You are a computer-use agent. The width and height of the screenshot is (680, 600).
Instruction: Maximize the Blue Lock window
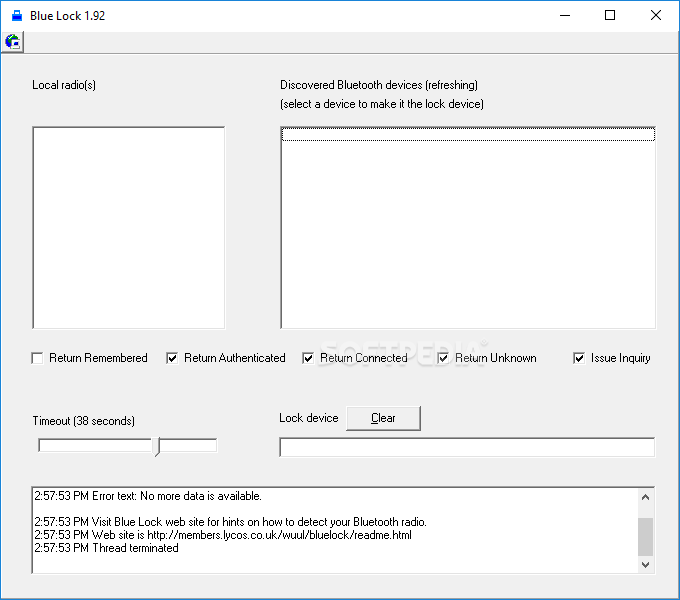click(x=610, y=16)
